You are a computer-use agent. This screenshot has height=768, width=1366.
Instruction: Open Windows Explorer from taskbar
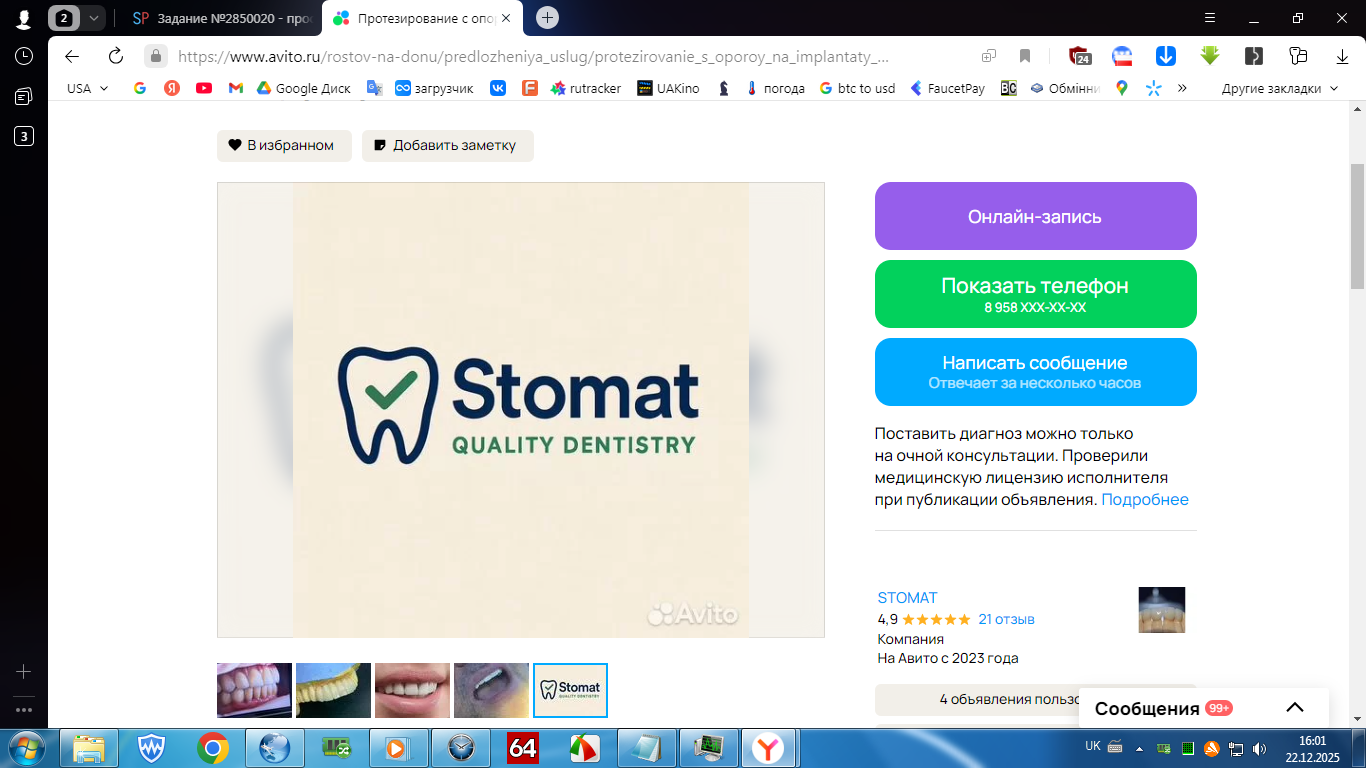(x=89, y=748)
